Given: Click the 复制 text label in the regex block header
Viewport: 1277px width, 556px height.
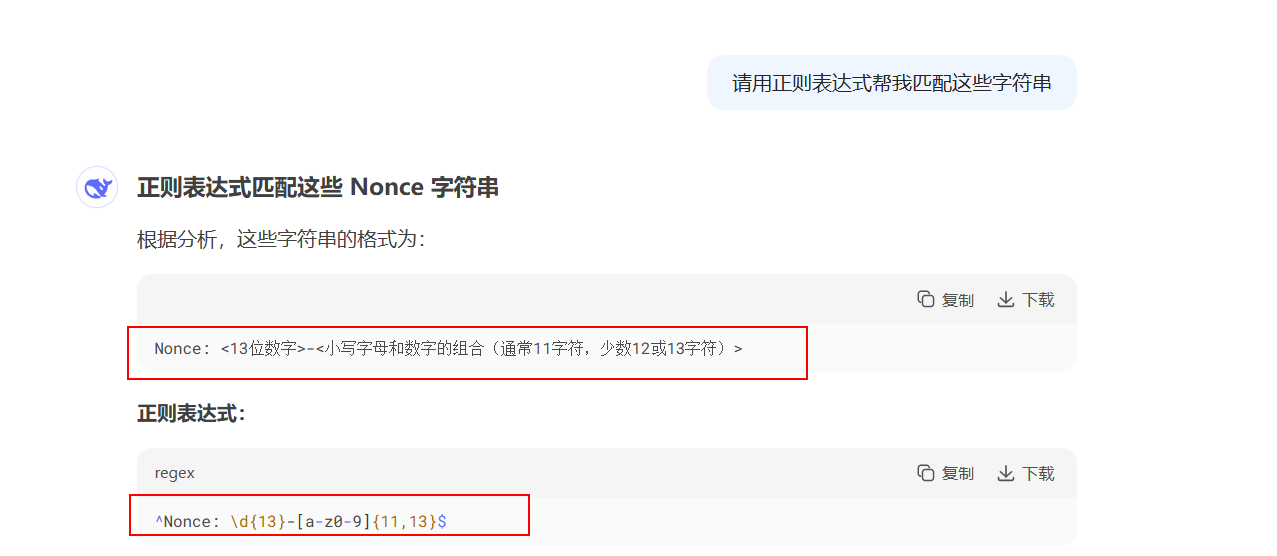Looking at the screenshot, I should click(x=958, y=474).
